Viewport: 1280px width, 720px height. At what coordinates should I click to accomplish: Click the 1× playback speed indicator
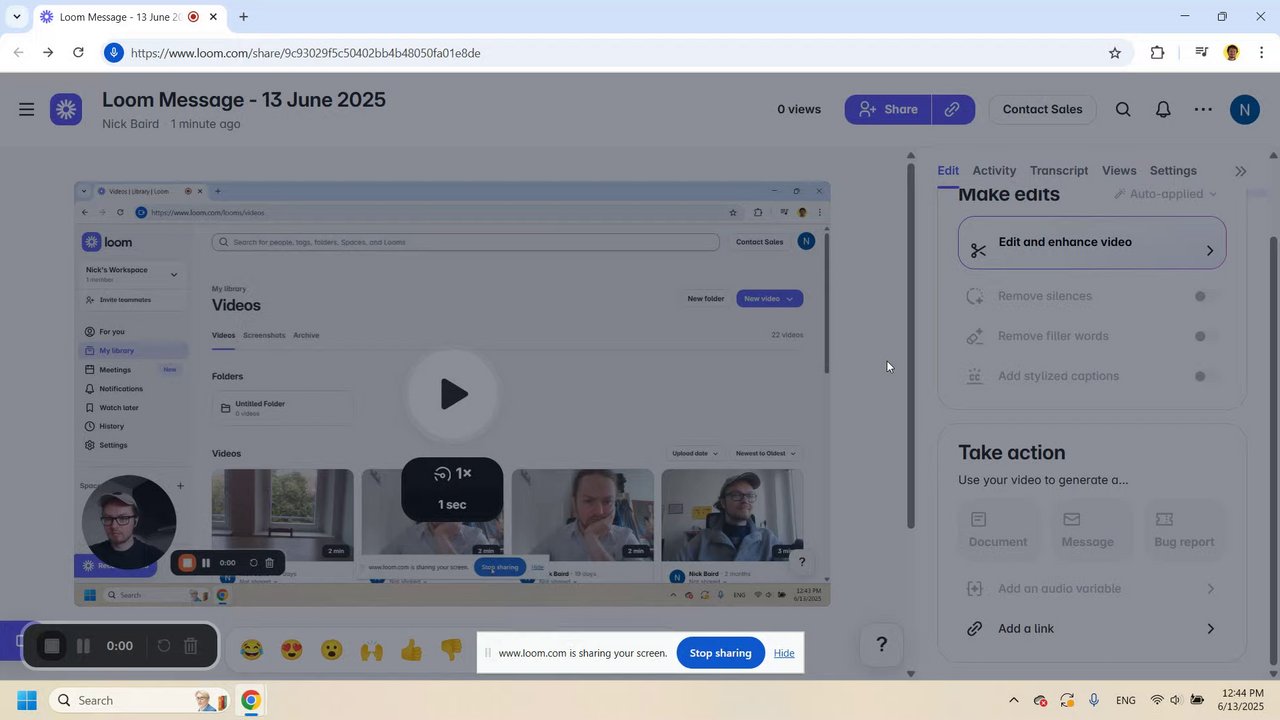[x=453, y=473]
